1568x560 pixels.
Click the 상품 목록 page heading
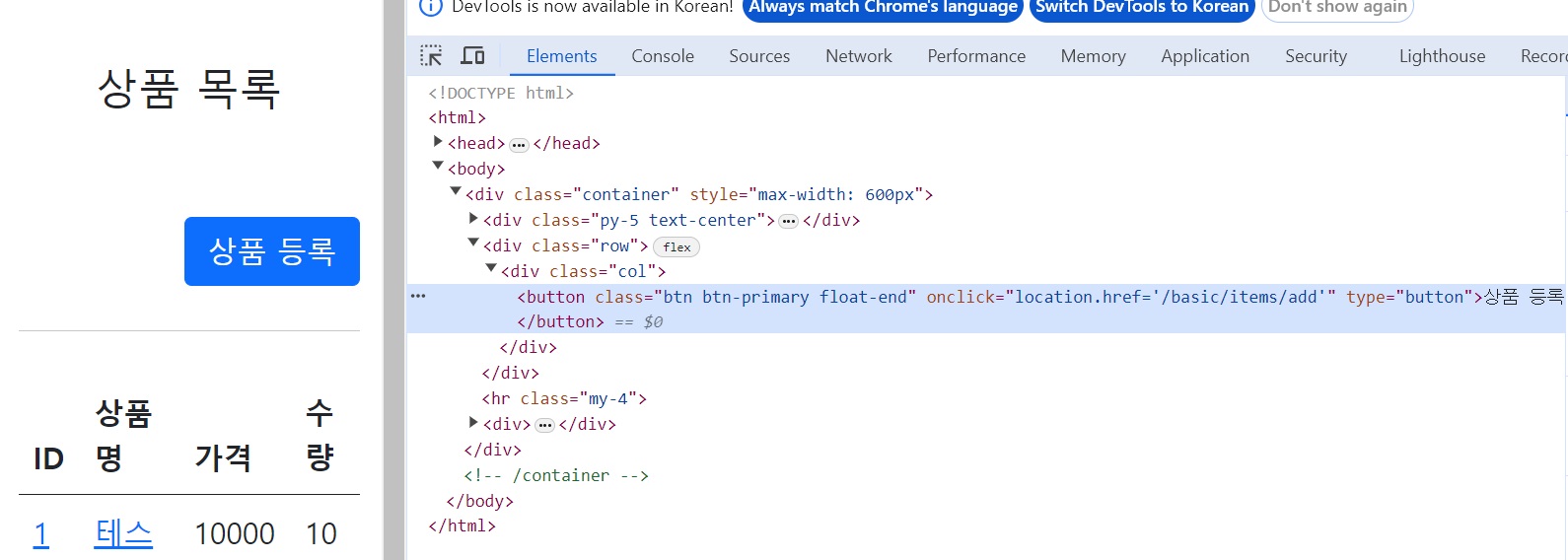click(x=189, y=89)
